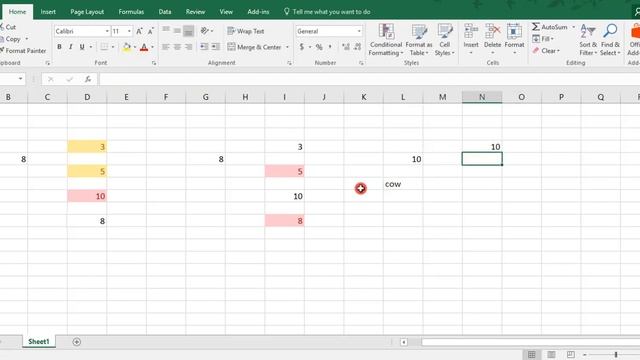Align text left
The width and height of the screenshot is (640, 360).
pos(166,47)
